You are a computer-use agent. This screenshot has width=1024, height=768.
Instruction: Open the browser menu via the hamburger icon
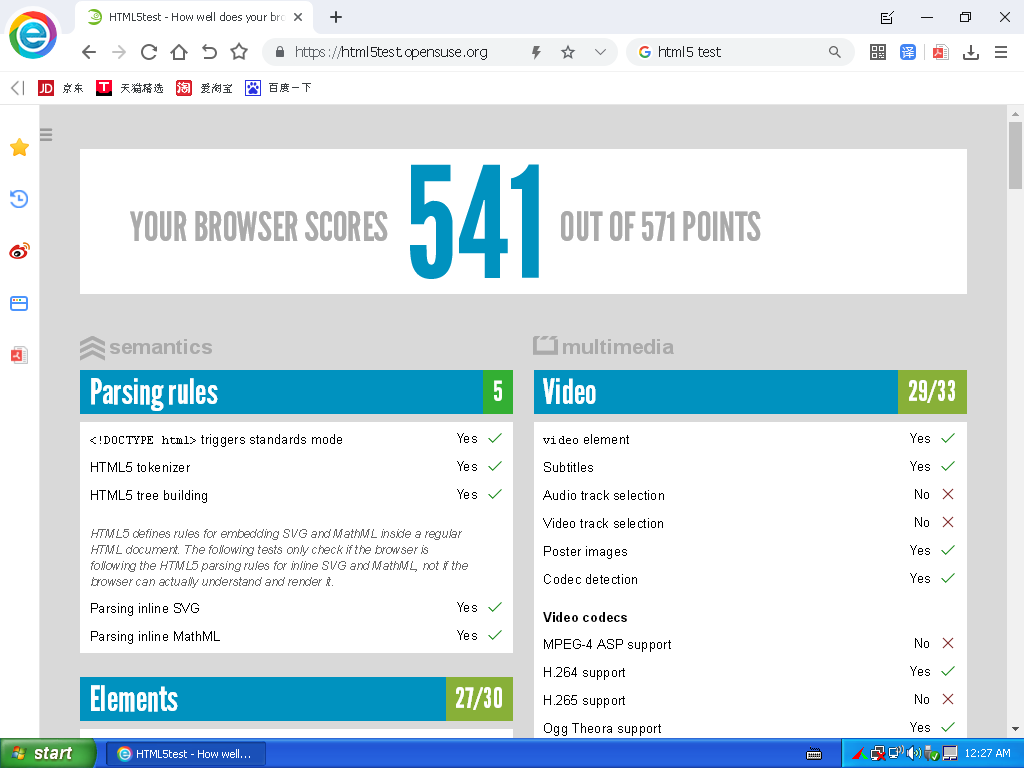point(1000,51)
